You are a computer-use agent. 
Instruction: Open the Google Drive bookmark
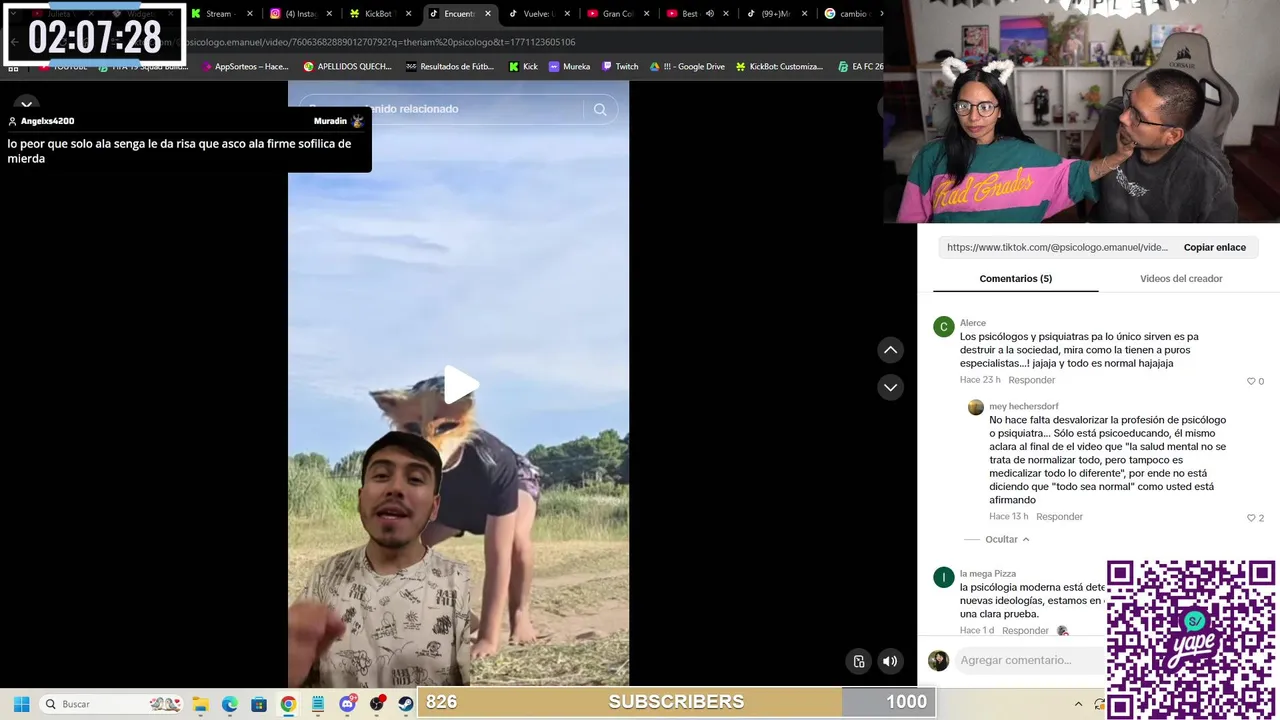[687, 67]
